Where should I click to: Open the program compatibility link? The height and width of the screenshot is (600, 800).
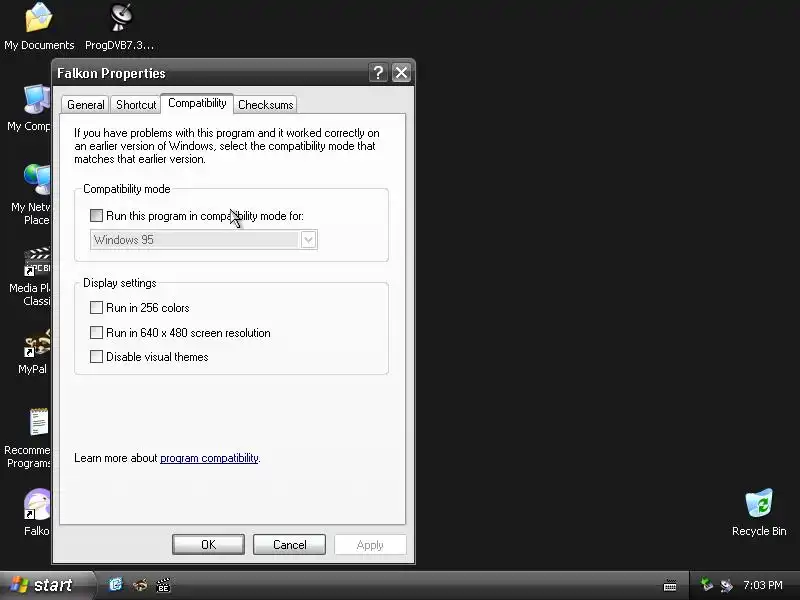pos(209,458)
